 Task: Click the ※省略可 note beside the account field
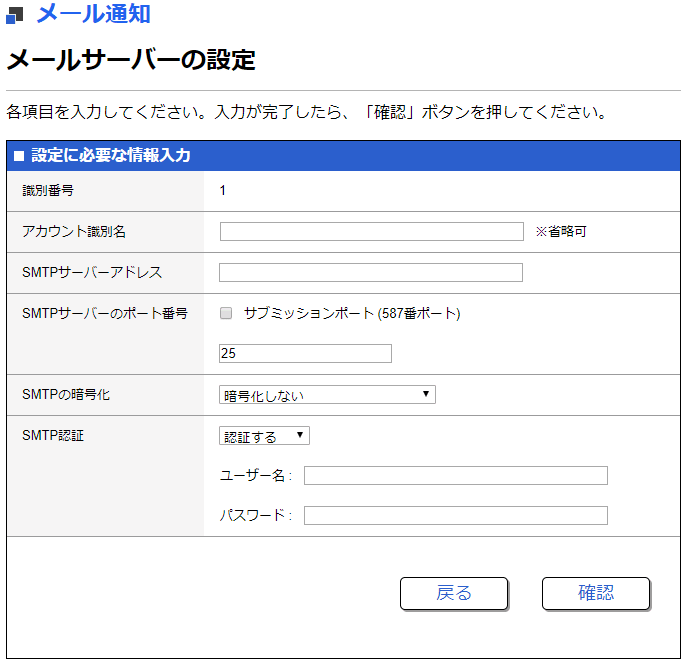click(x=560, y=232)
